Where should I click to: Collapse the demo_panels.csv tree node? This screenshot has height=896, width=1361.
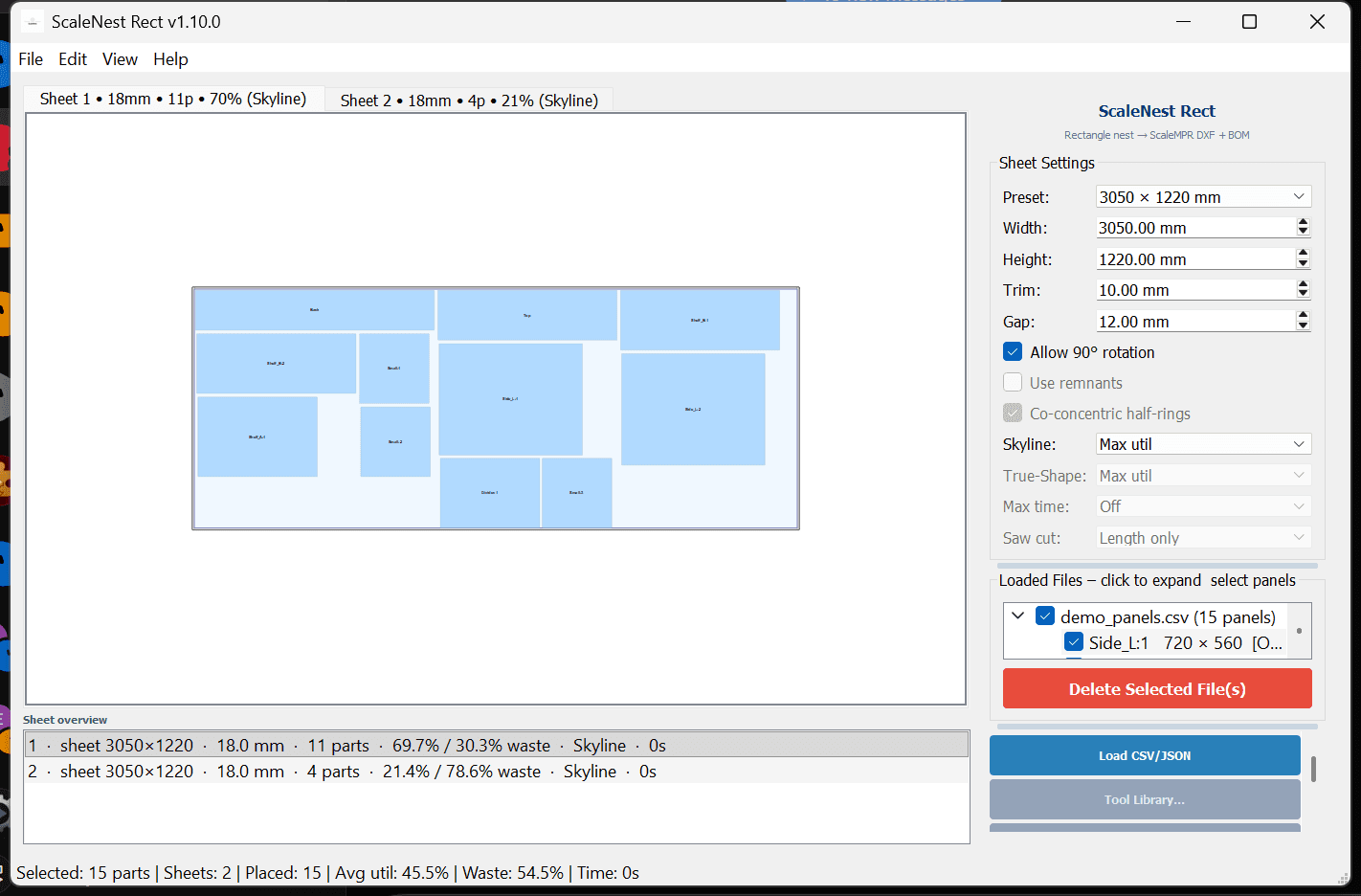click(x=1018, y=616)
